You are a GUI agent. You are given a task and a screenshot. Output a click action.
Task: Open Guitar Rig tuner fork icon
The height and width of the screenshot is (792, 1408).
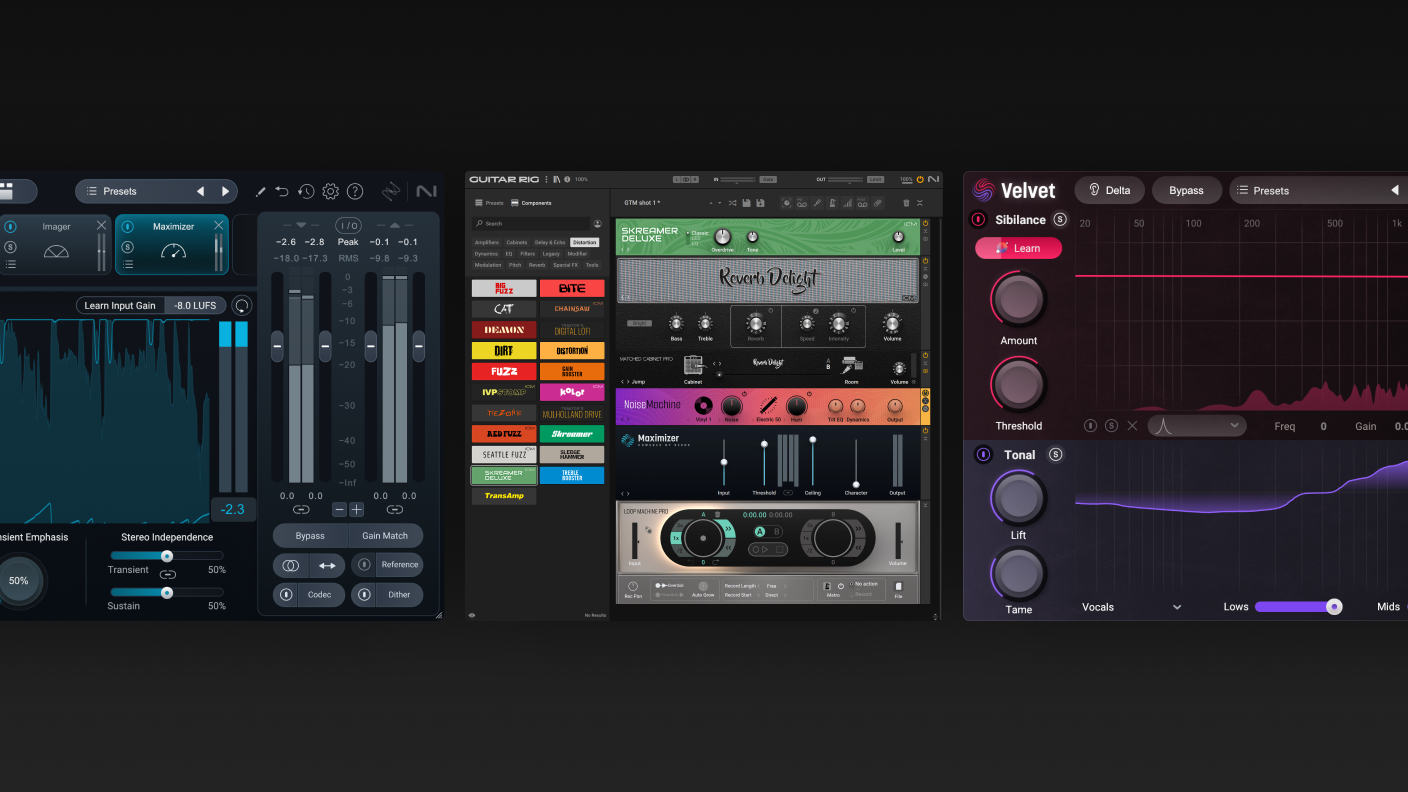pyautogui.click(x=817, y=204)
